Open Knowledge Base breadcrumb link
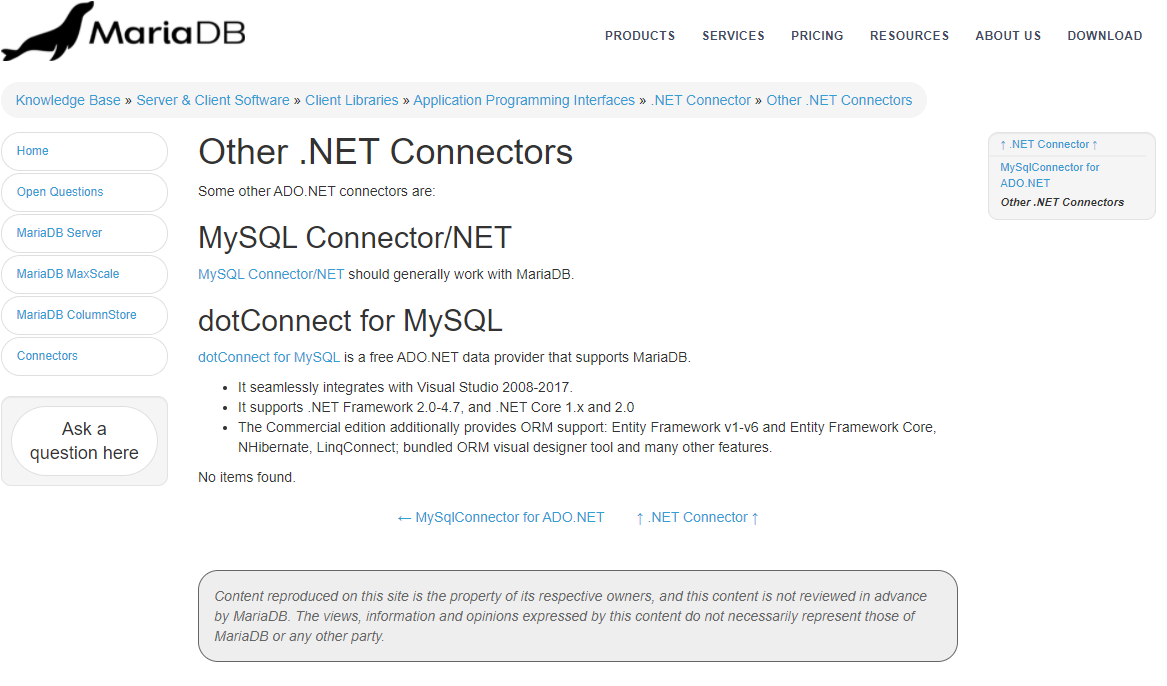1167x686 pixels. (x=68, y=100)
